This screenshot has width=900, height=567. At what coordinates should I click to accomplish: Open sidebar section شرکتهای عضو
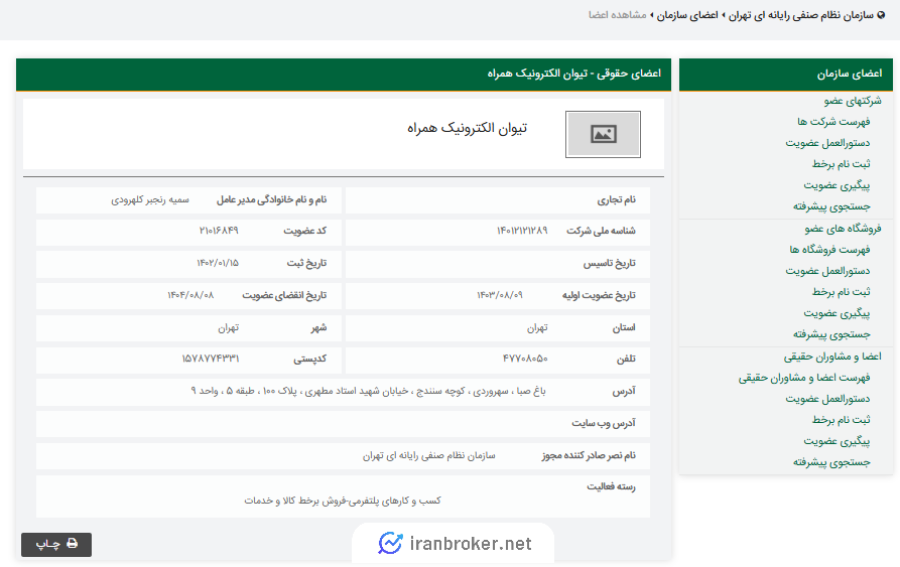[x=852, y=101]
